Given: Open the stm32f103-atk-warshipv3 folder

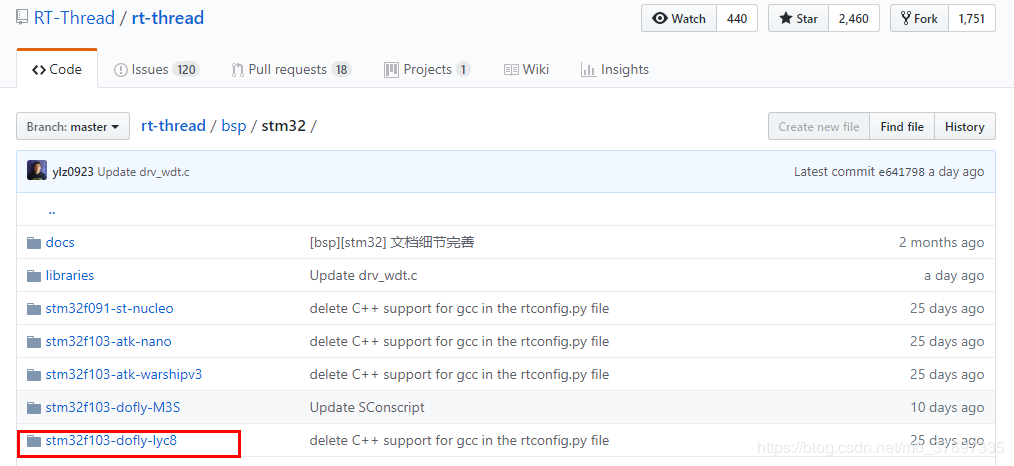Looking at the screenshot, I should point(124,374).
